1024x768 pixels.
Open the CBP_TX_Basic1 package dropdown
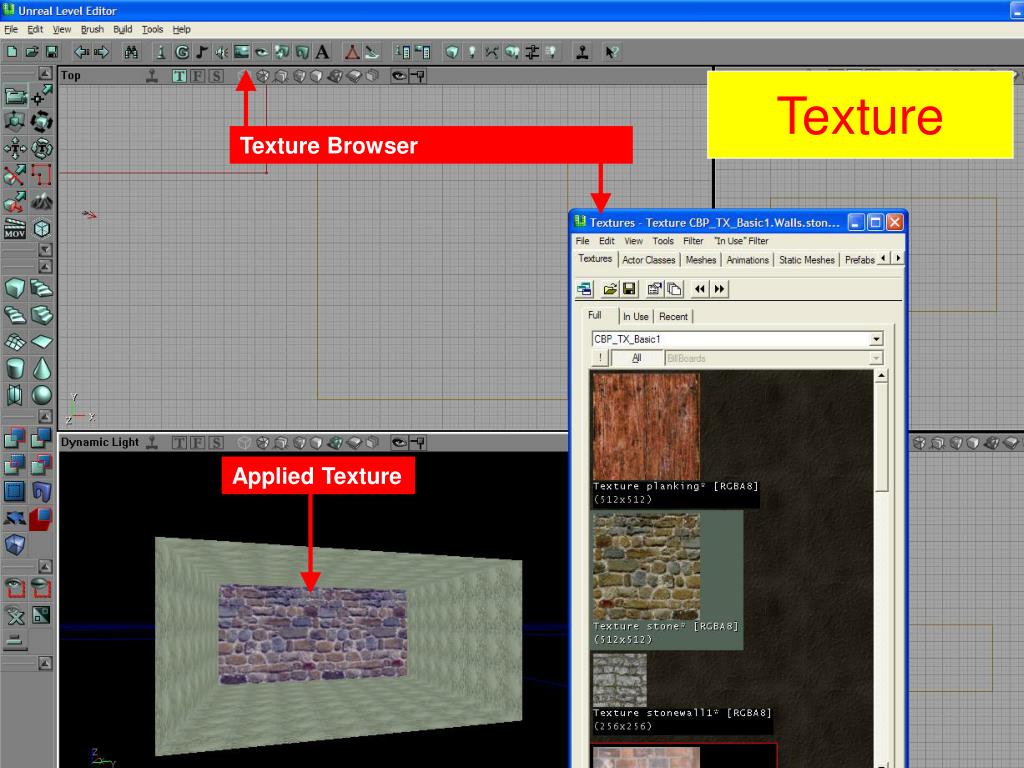[x=876, y=340]
